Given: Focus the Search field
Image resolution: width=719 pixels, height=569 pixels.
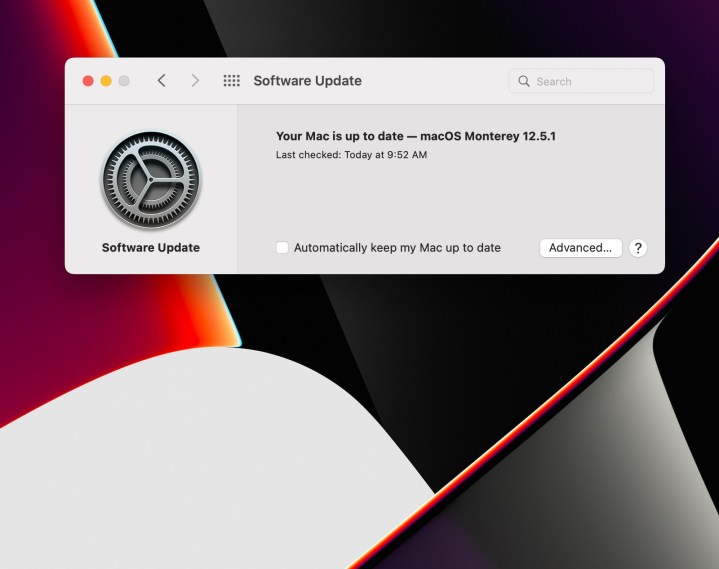Looking at the screenshot, I should [581, 81].
